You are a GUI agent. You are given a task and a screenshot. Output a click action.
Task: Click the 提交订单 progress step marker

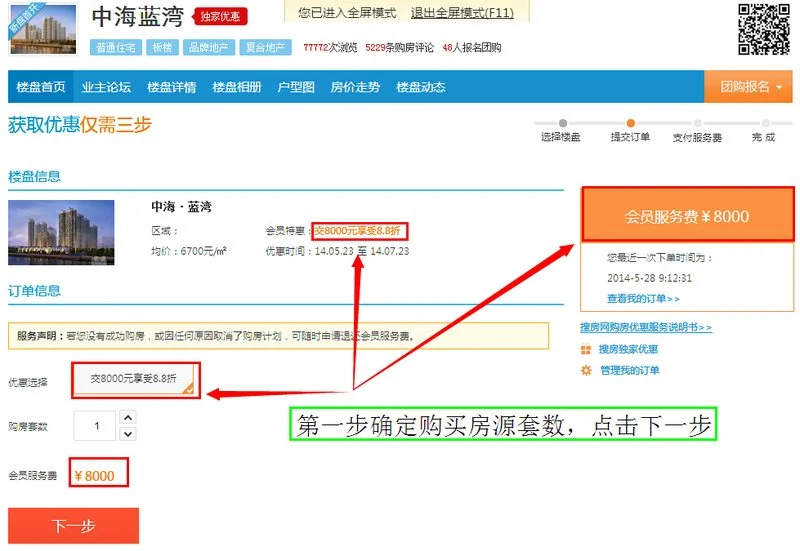[x=631, y=123]
